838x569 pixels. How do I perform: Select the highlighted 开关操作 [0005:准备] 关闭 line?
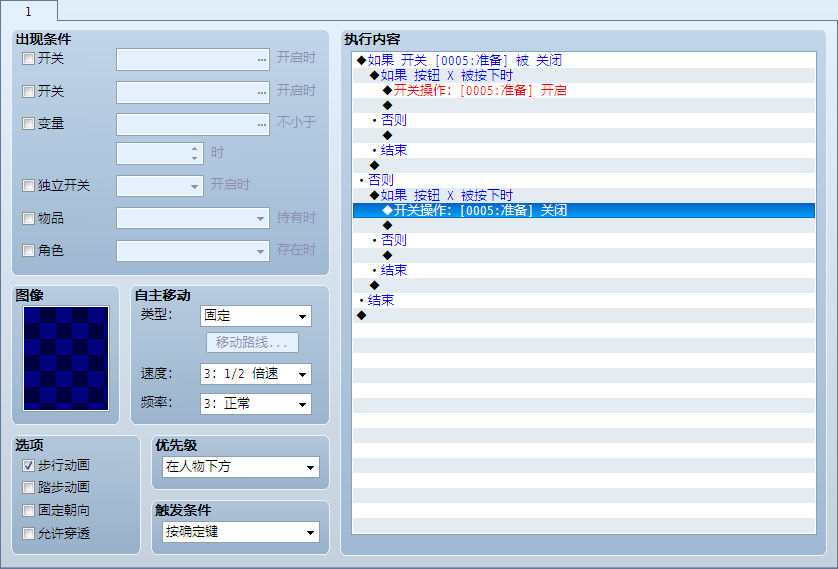tap(584, 211)
